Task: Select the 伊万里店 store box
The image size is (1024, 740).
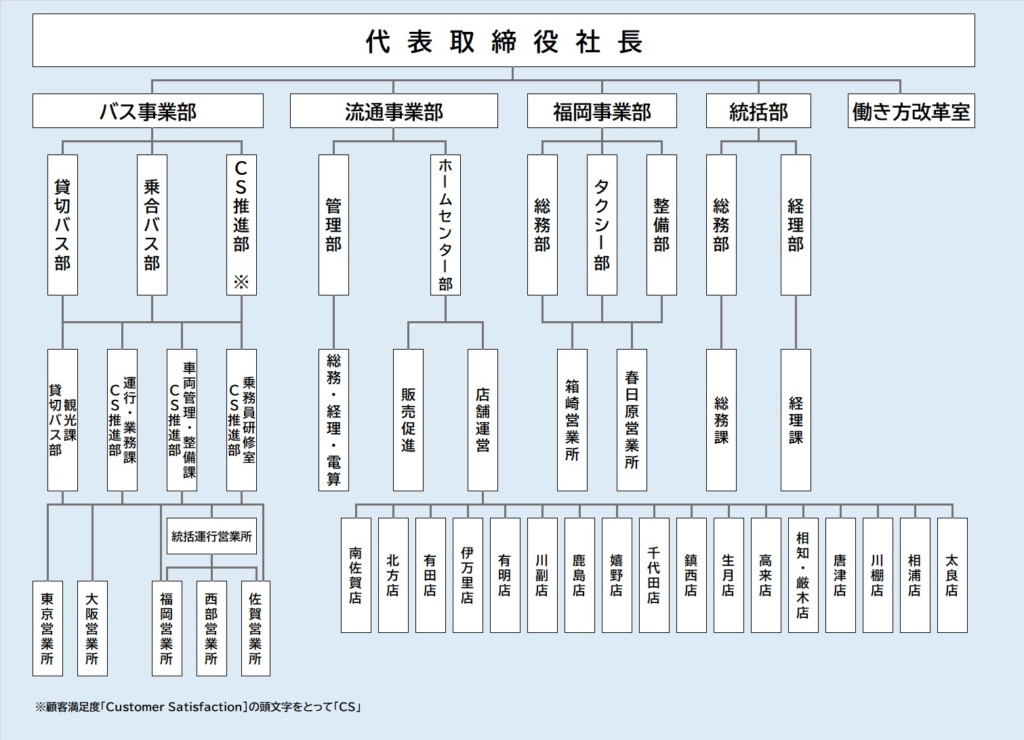Action: [468, 575]
